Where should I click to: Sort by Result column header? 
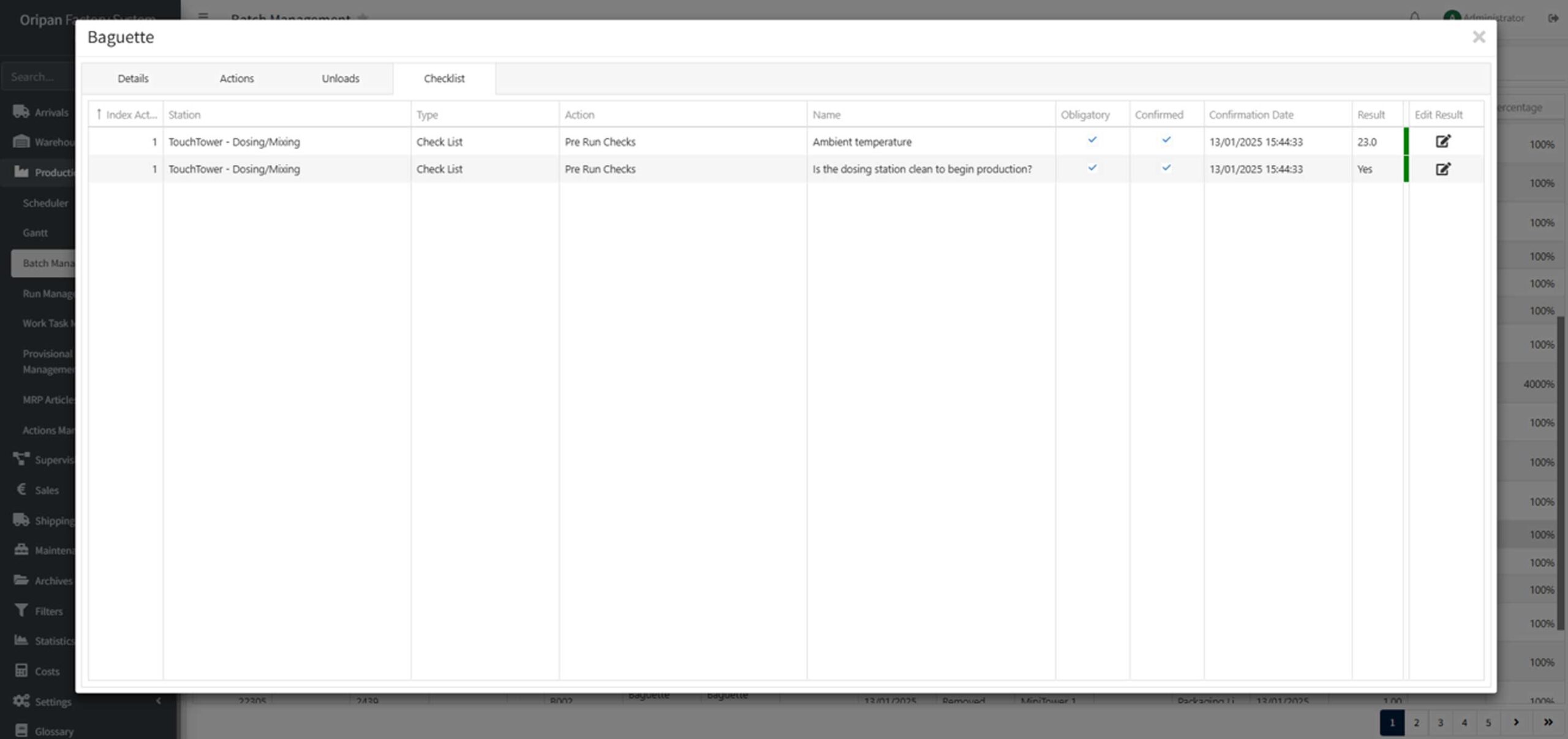(x=1378, y=115)
